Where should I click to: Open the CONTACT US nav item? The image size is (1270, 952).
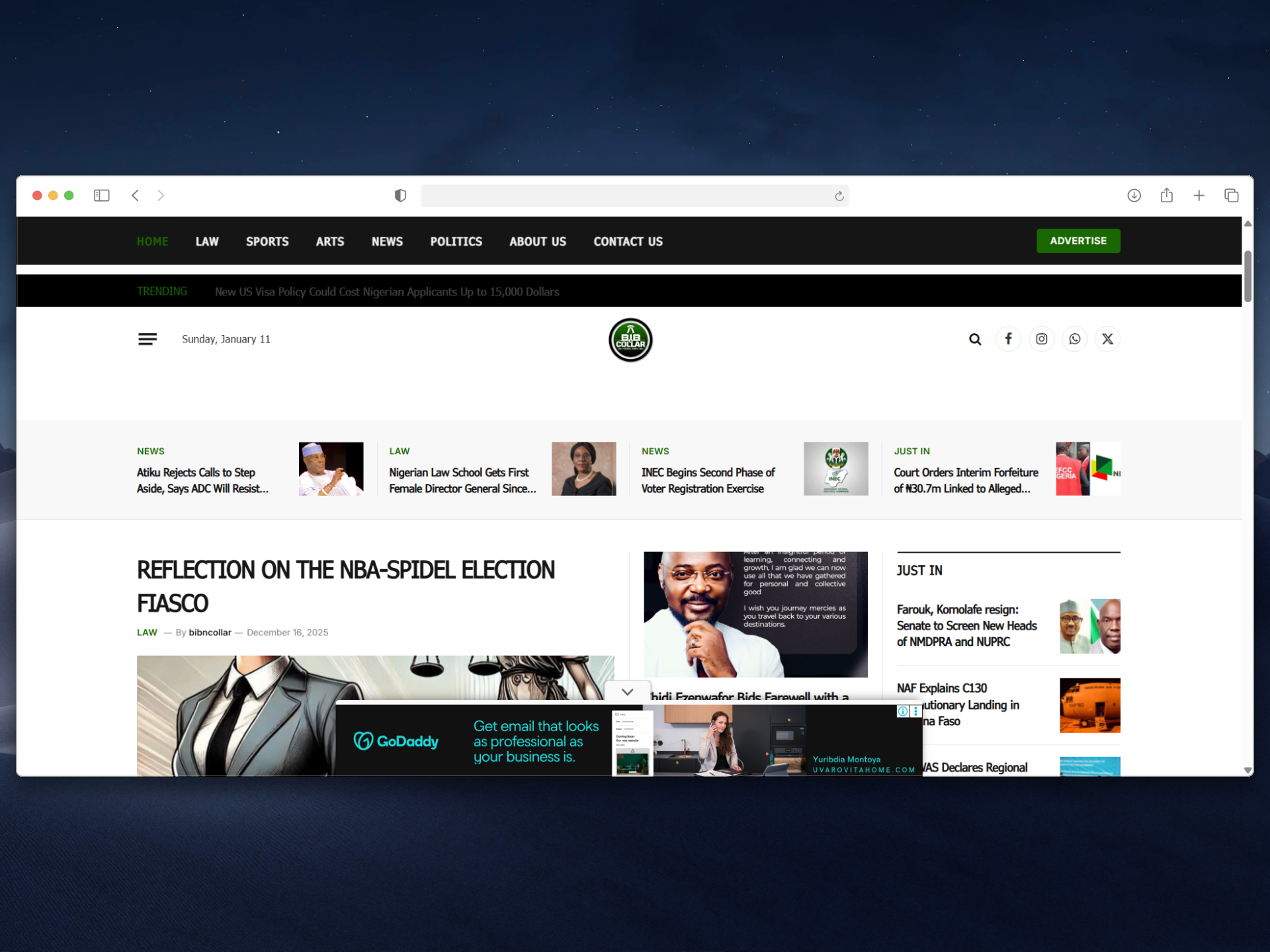[628, 241]
